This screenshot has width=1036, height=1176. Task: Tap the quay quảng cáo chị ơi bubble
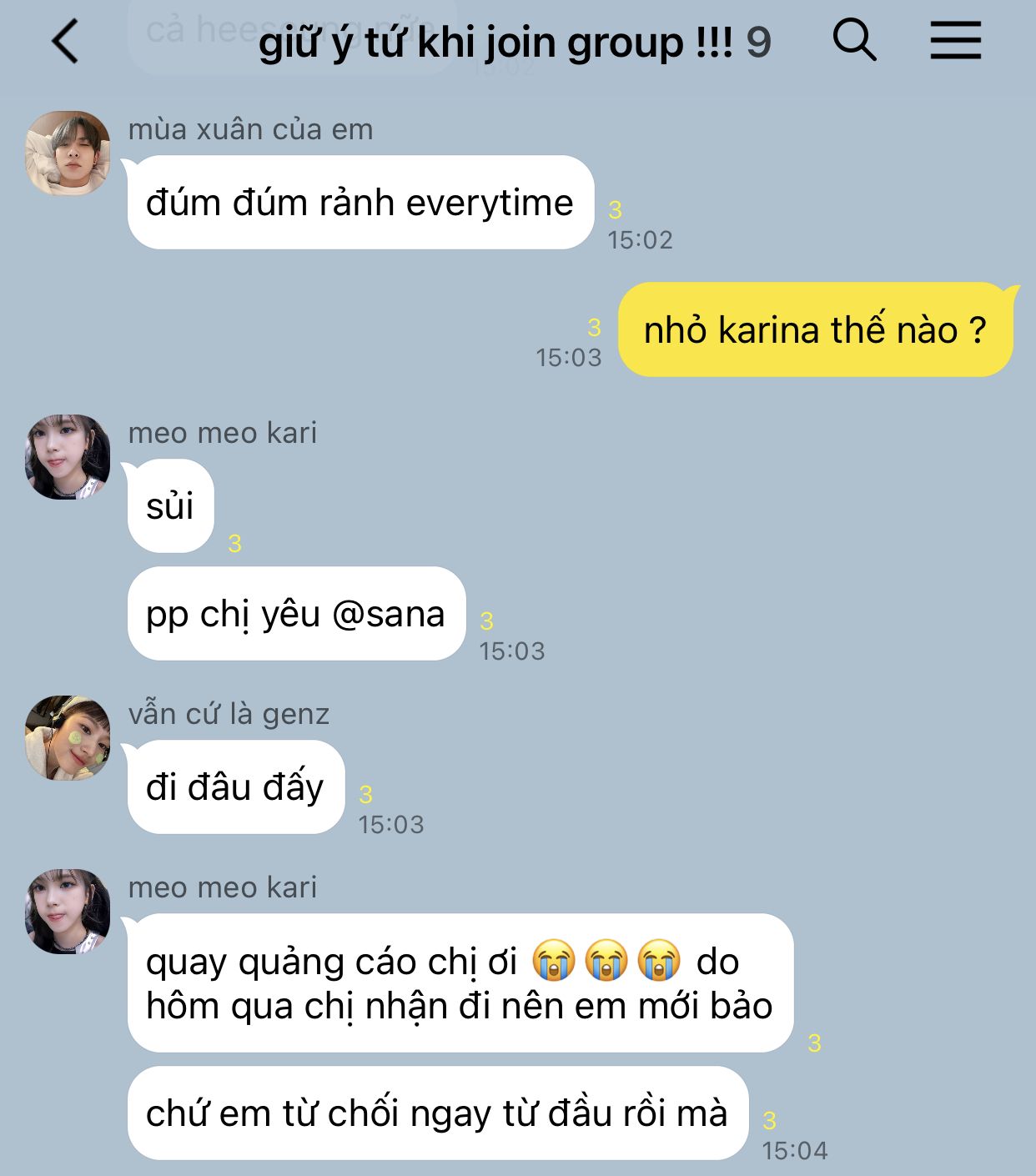pyautogui.click(x=460, y=983)
